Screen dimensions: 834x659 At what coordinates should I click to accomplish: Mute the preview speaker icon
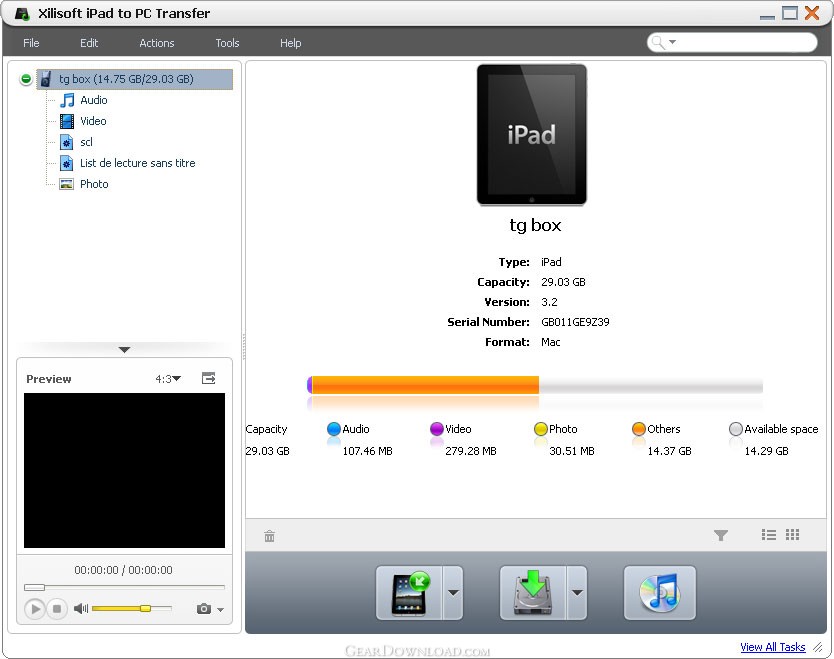(81, 608)
